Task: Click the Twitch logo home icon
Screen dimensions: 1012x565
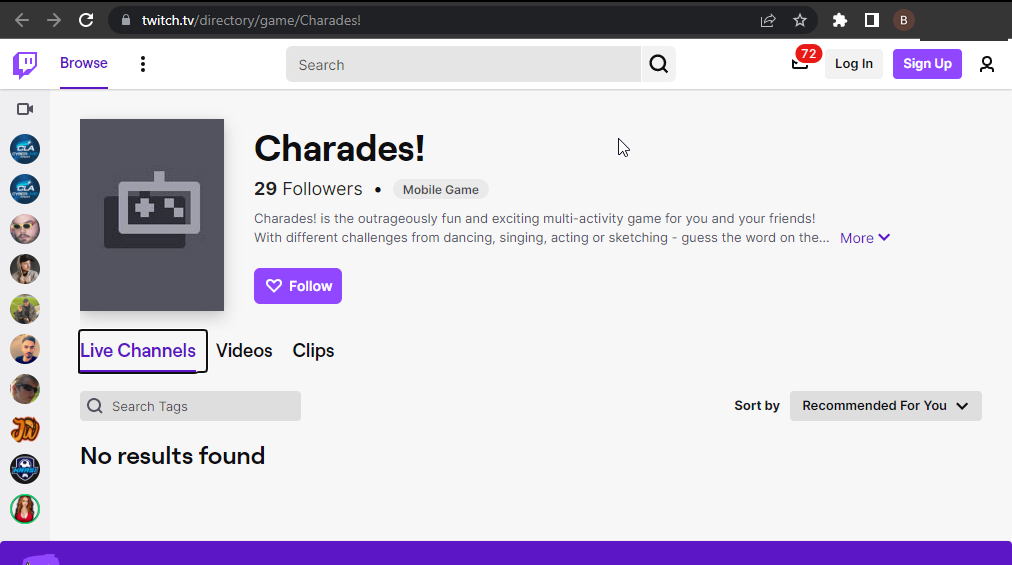Action: pos(25,65)
